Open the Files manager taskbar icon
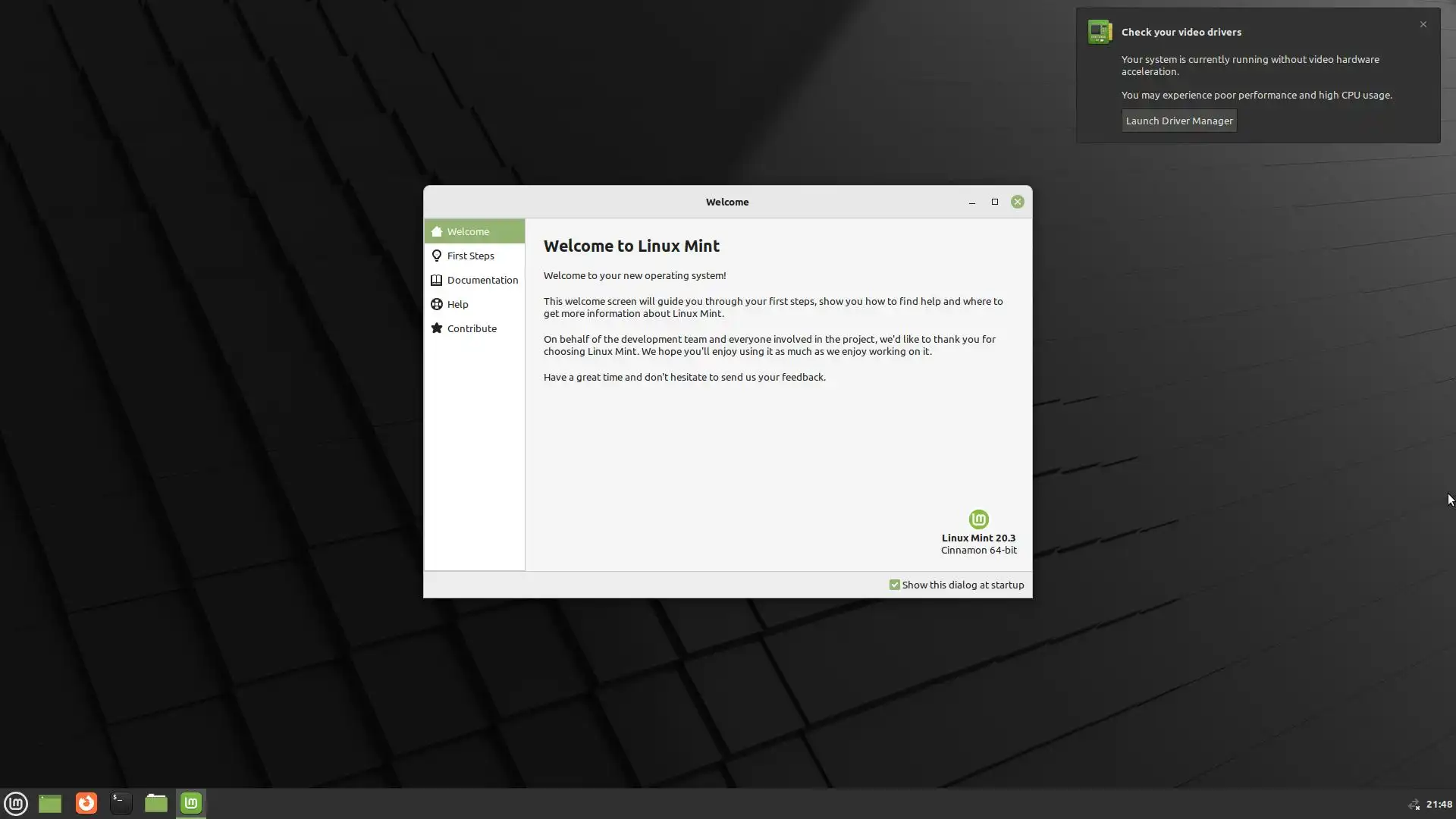Viewport: 1456px width, 819px height. (156, 803)
